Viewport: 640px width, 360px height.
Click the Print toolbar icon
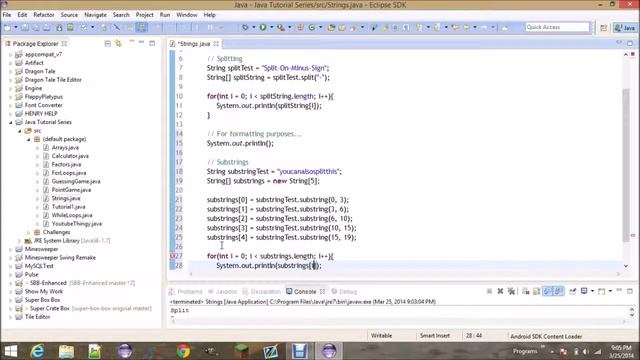(x=47, y=27)
